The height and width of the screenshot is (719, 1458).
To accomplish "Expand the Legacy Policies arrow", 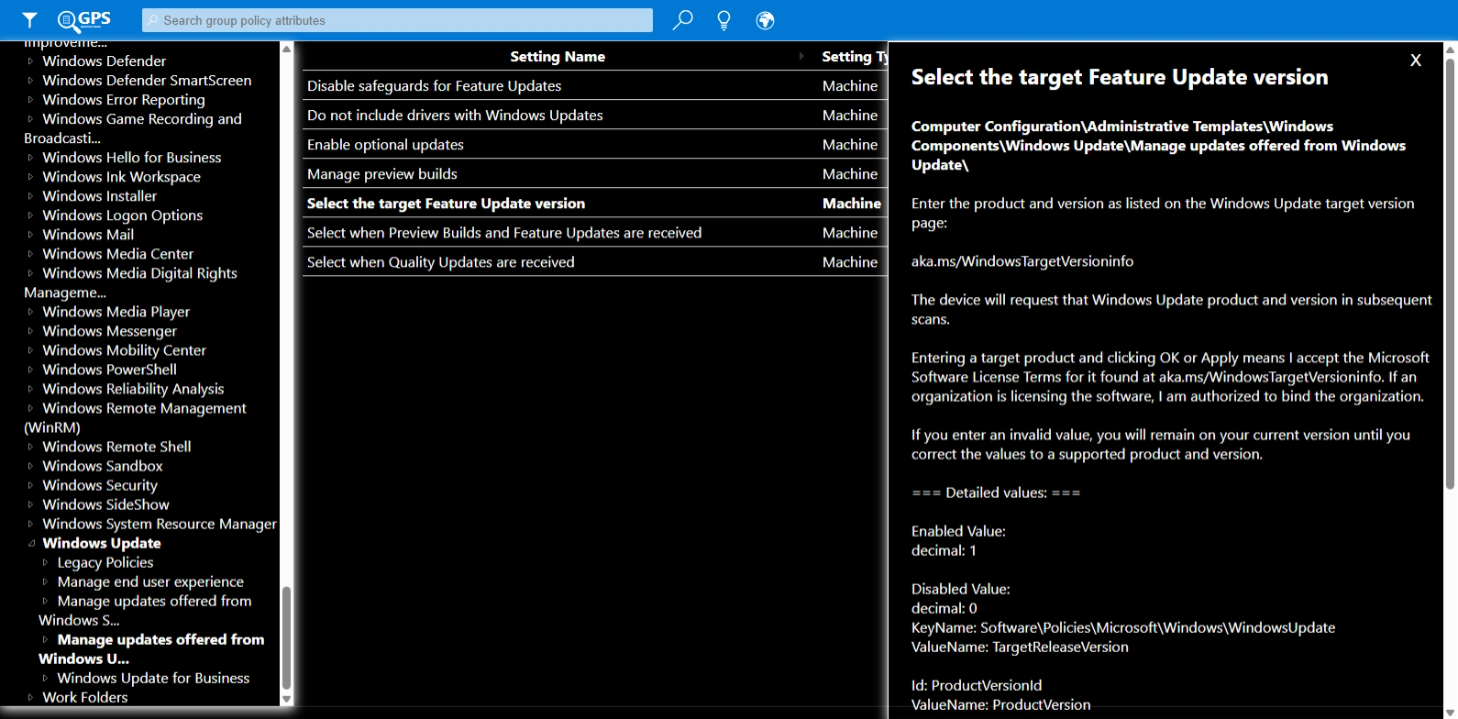I will 46,563.
